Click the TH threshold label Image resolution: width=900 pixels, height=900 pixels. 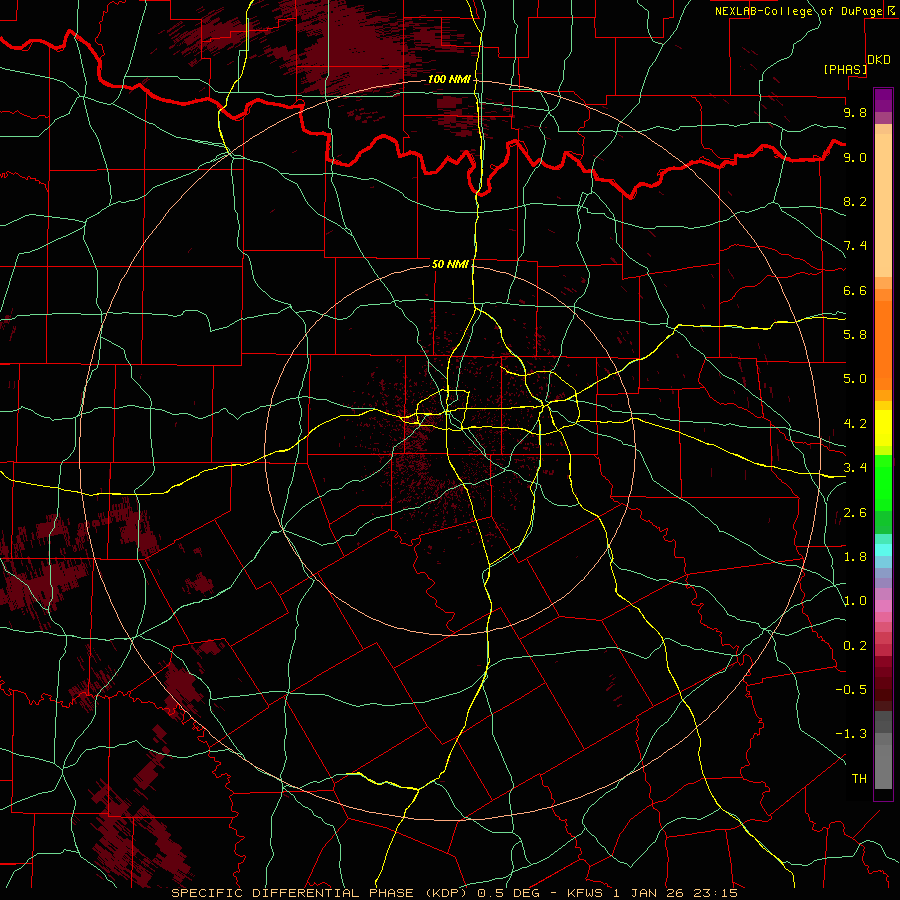point(859,779)
